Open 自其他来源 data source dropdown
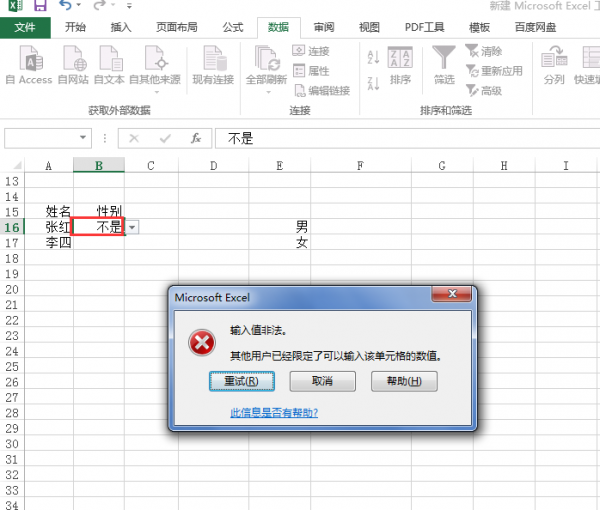This screenshot has height=510, width=600. pos(155,69)
